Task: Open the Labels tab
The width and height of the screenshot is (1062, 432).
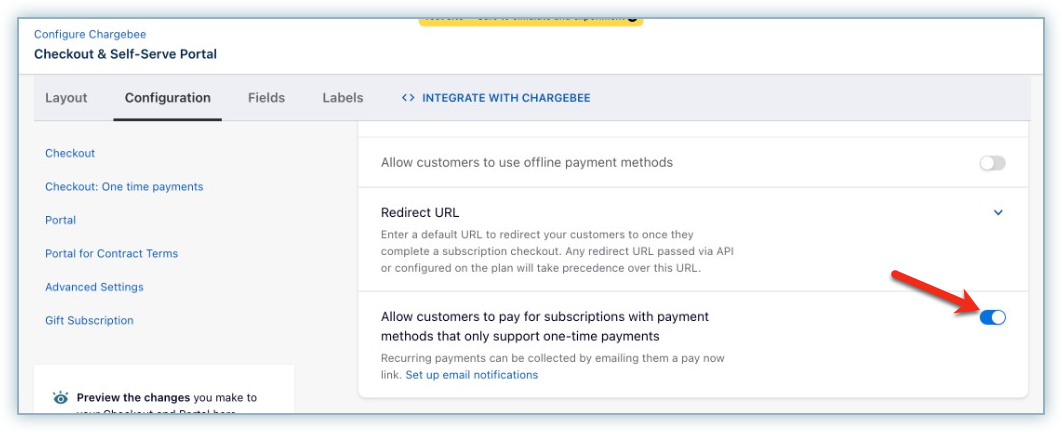Action: [343, 98]
